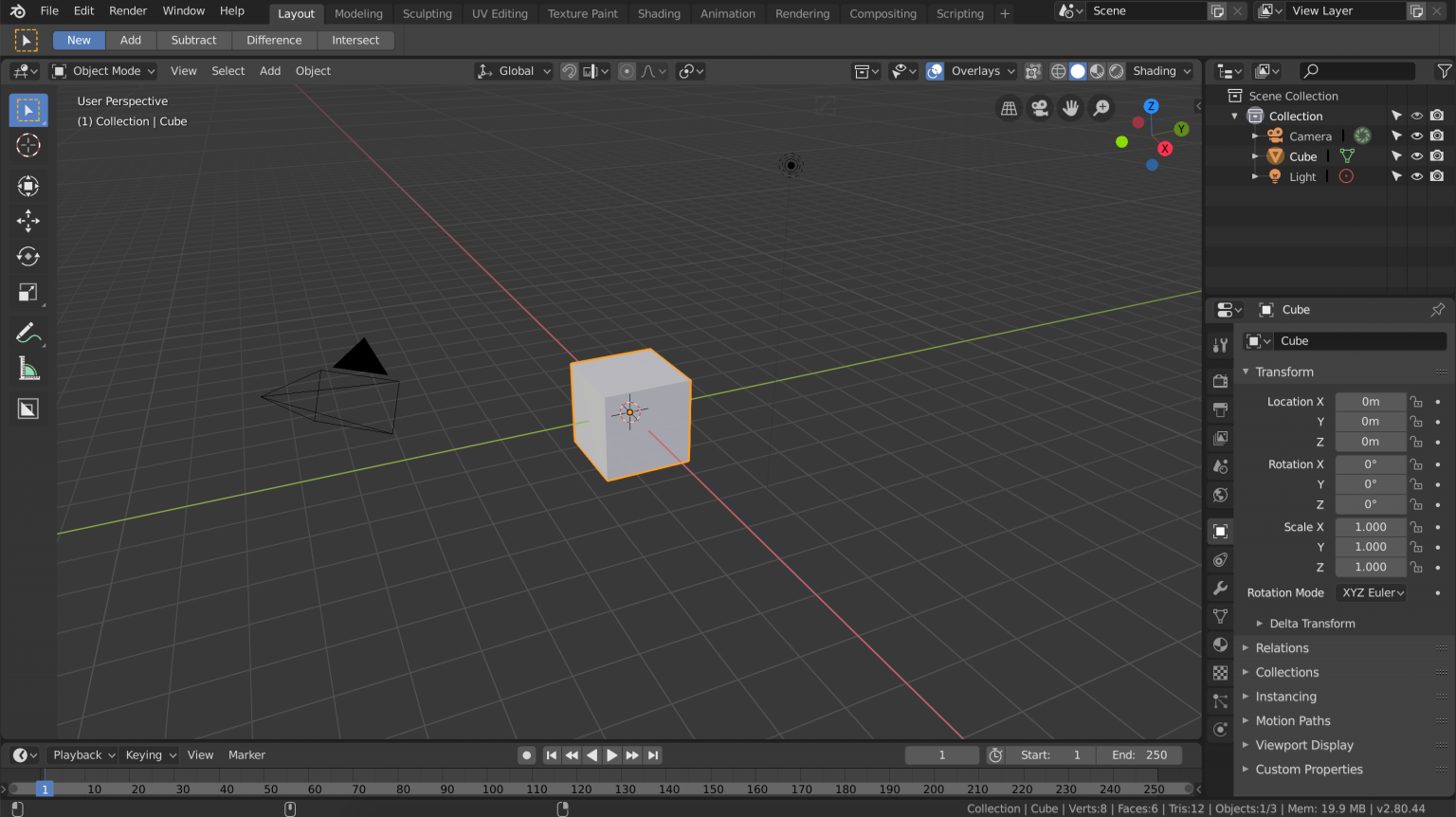Screen dimensions: 1456x817
Task: Toggle Cube selectability arrow
Action: pyautogui.click(x=1396, y=156)
